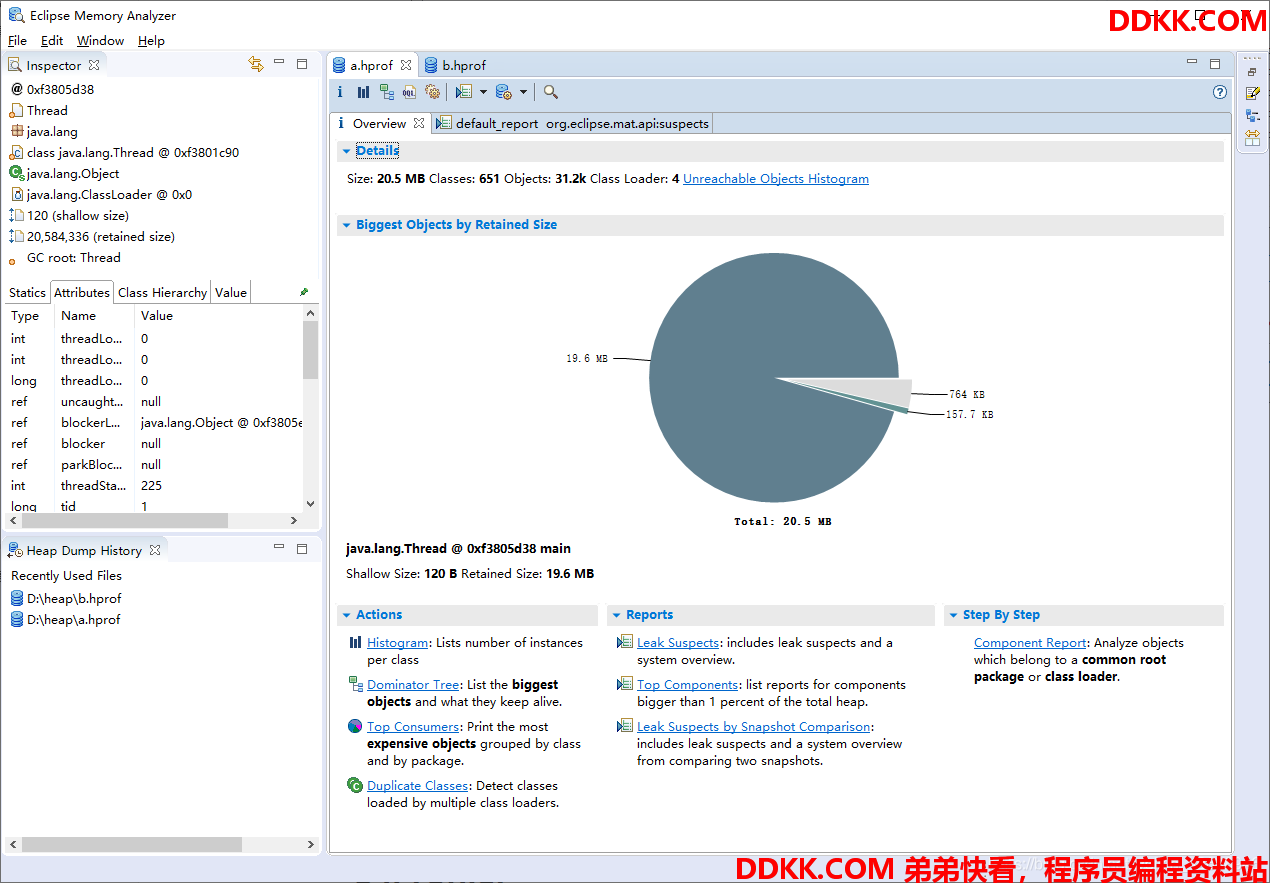Minimize the Heap Dump History panel
Image resolution: width=1270 pixels, height=883 pixels.
pos(280,548)
